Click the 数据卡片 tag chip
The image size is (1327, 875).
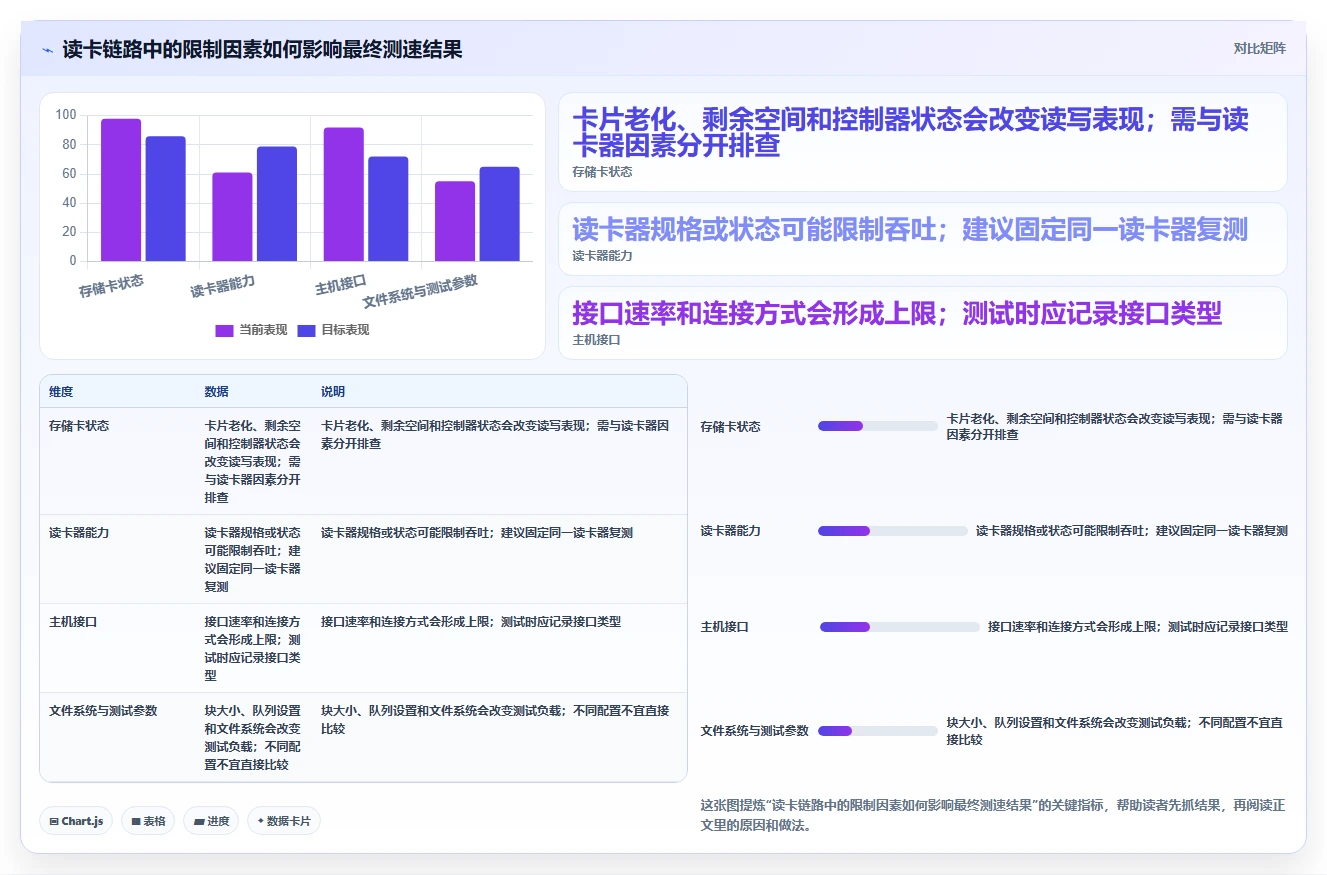click(x=284, y=821)
